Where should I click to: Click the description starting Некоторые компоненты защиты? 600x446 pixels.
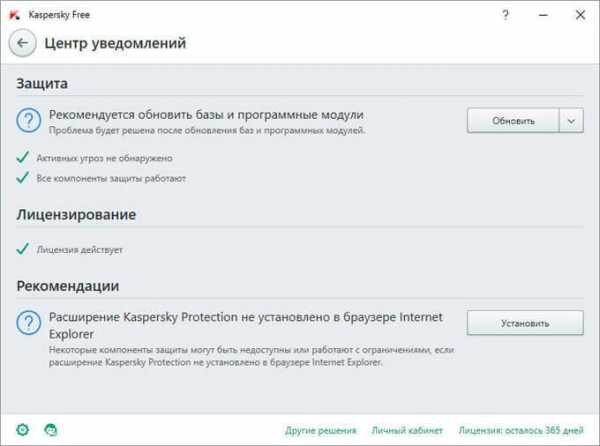tap(251, 356)
